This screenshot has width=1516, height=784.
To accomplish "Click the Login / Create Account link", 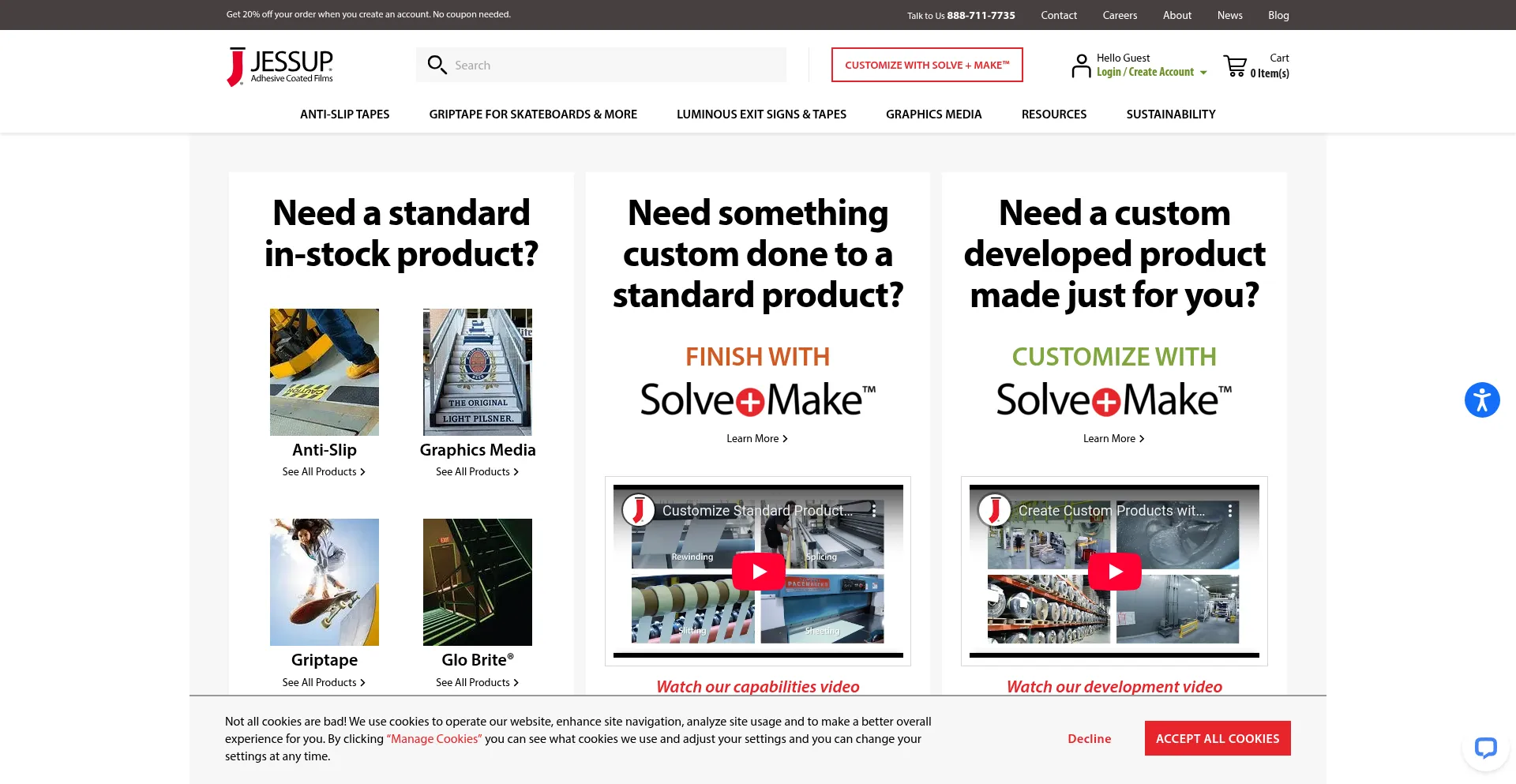I will tap(1145, 72).
